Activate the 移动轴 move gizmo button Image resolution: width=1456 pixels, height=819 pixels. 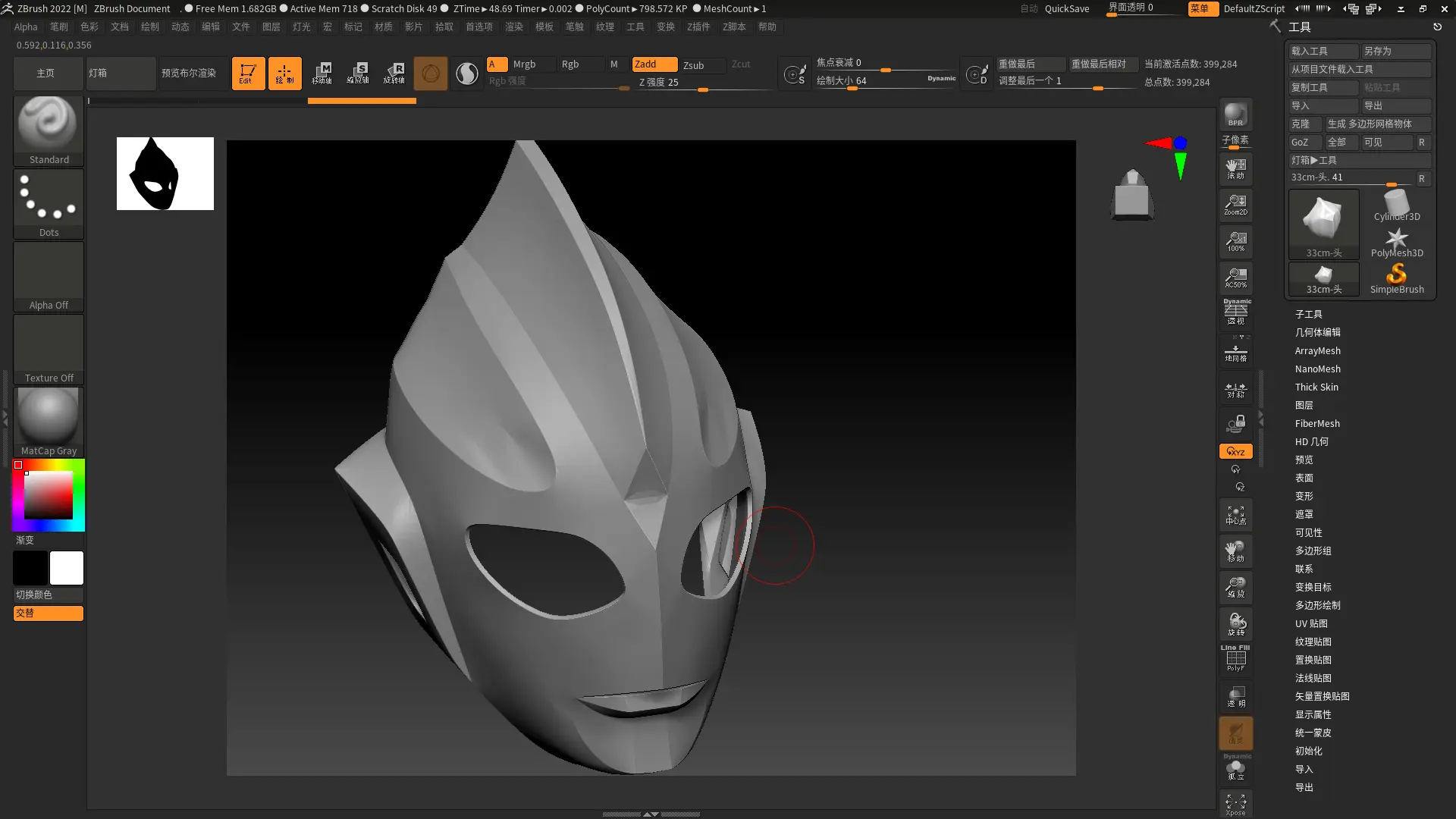point(322,74)
